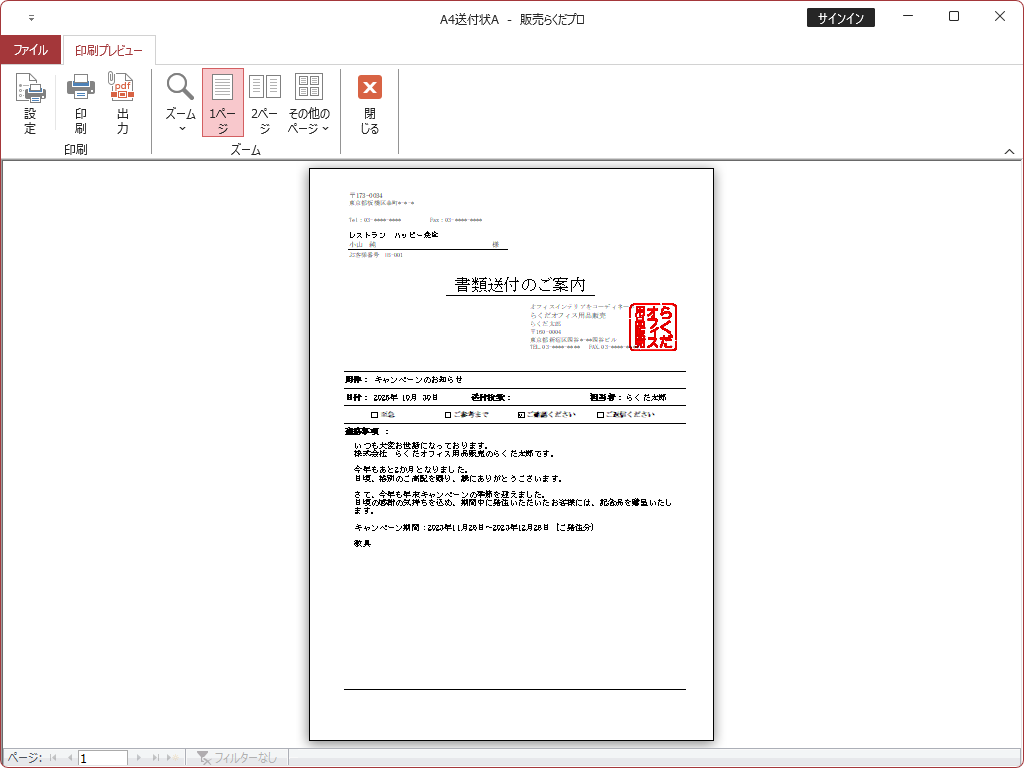1024x768 pixels.
Task: Jump to last page in page navigator
Action: tap(154, 758)
